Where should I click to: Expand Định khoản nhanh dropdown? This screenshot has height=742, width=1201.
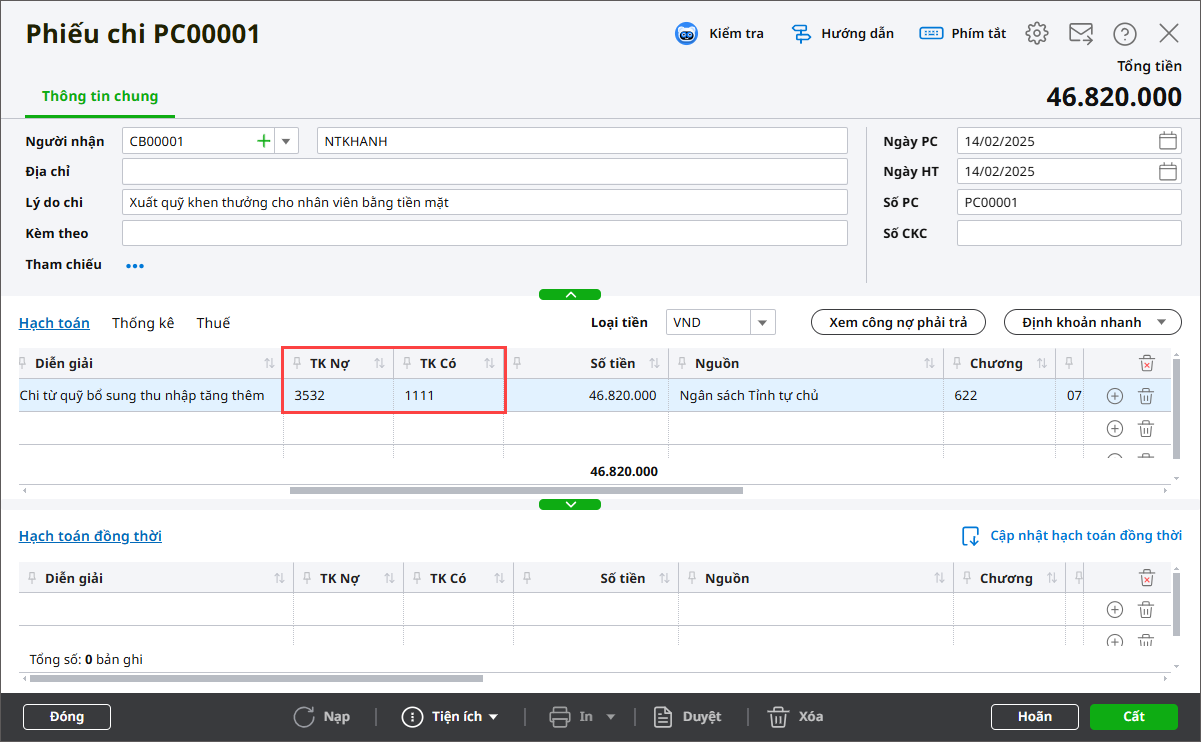1161,322
